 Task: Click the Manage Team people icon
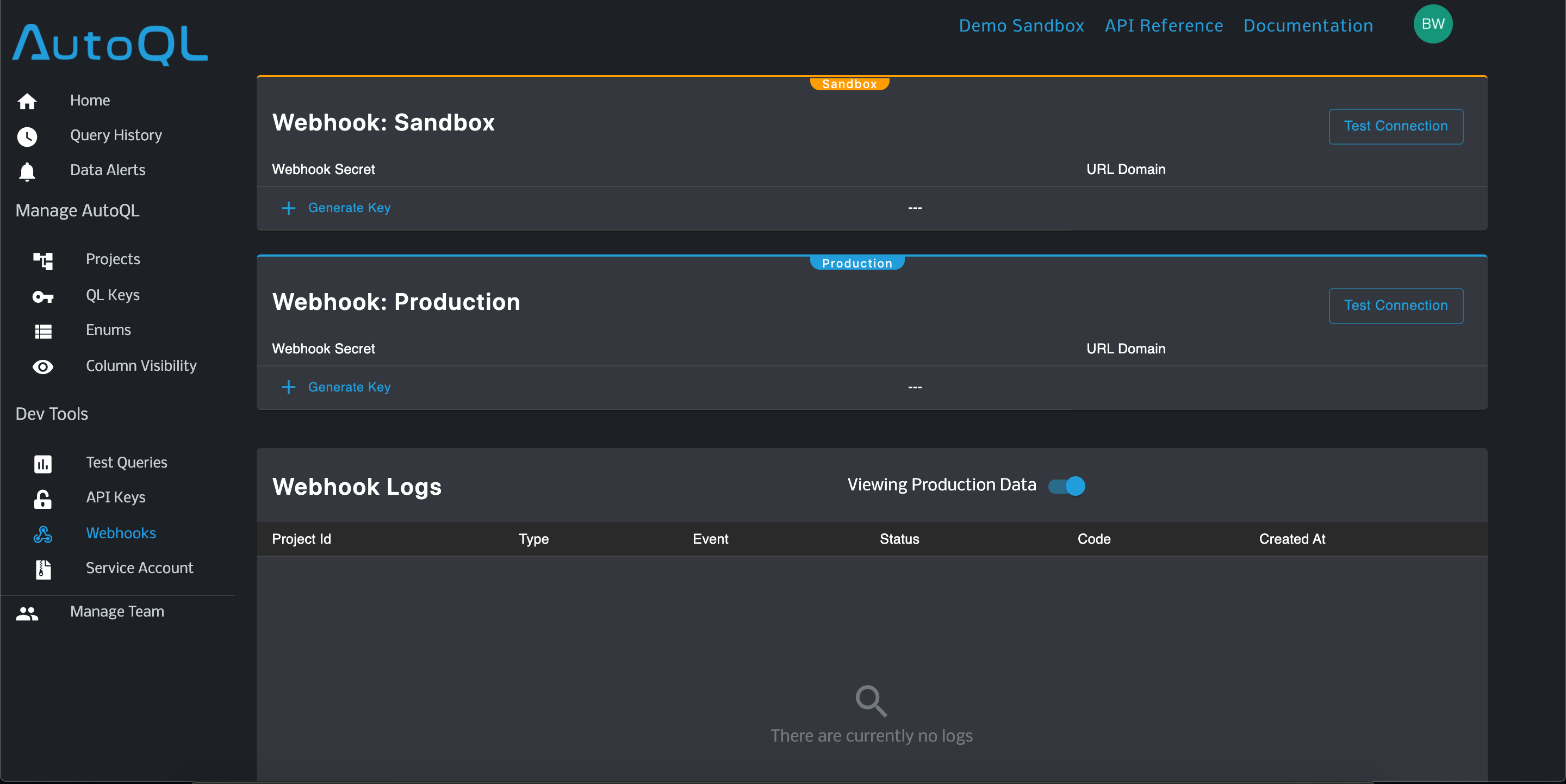pos(27,613)
